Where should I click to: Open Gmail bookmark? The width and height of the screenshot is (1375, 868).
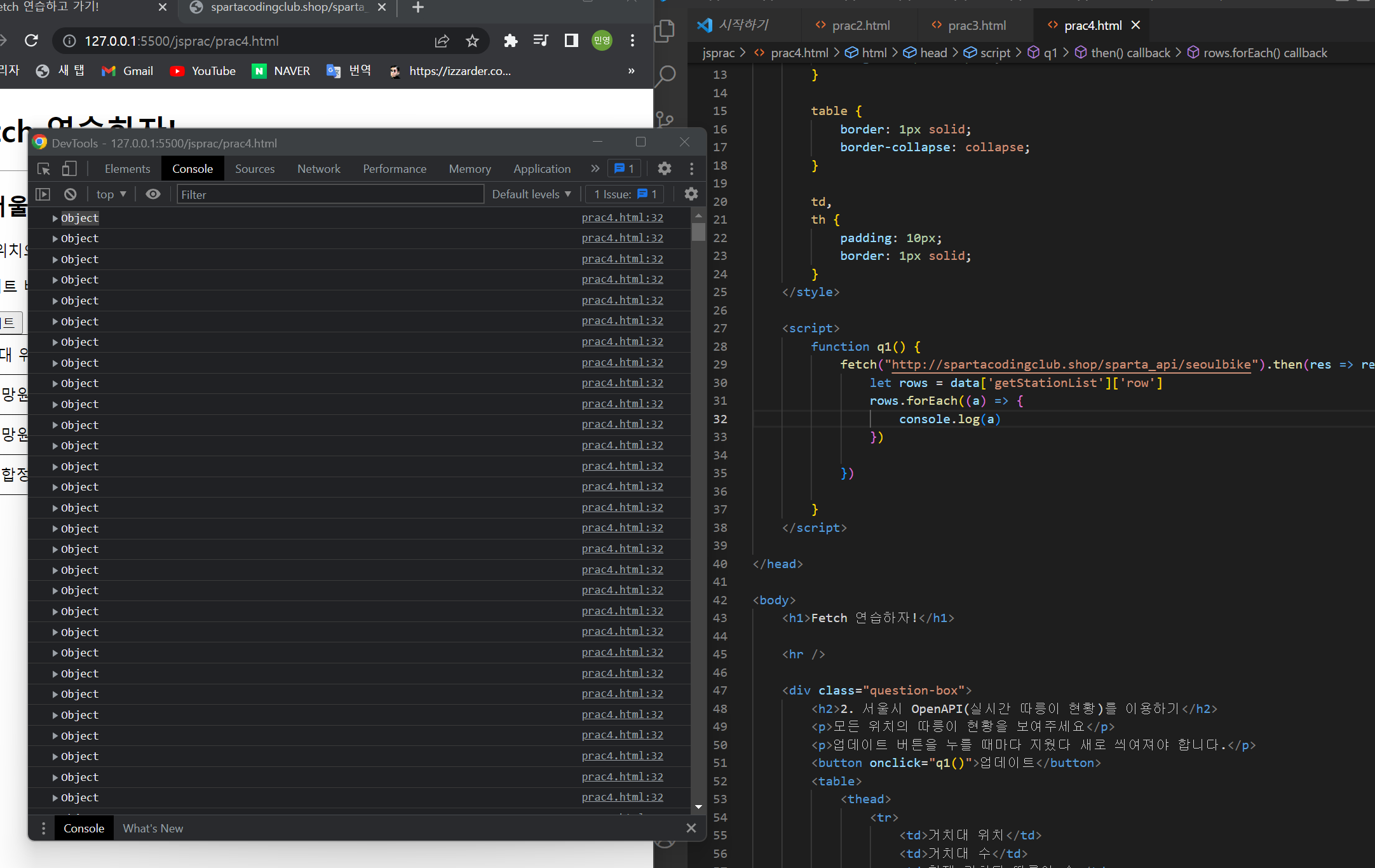click(x=128, y=71)
